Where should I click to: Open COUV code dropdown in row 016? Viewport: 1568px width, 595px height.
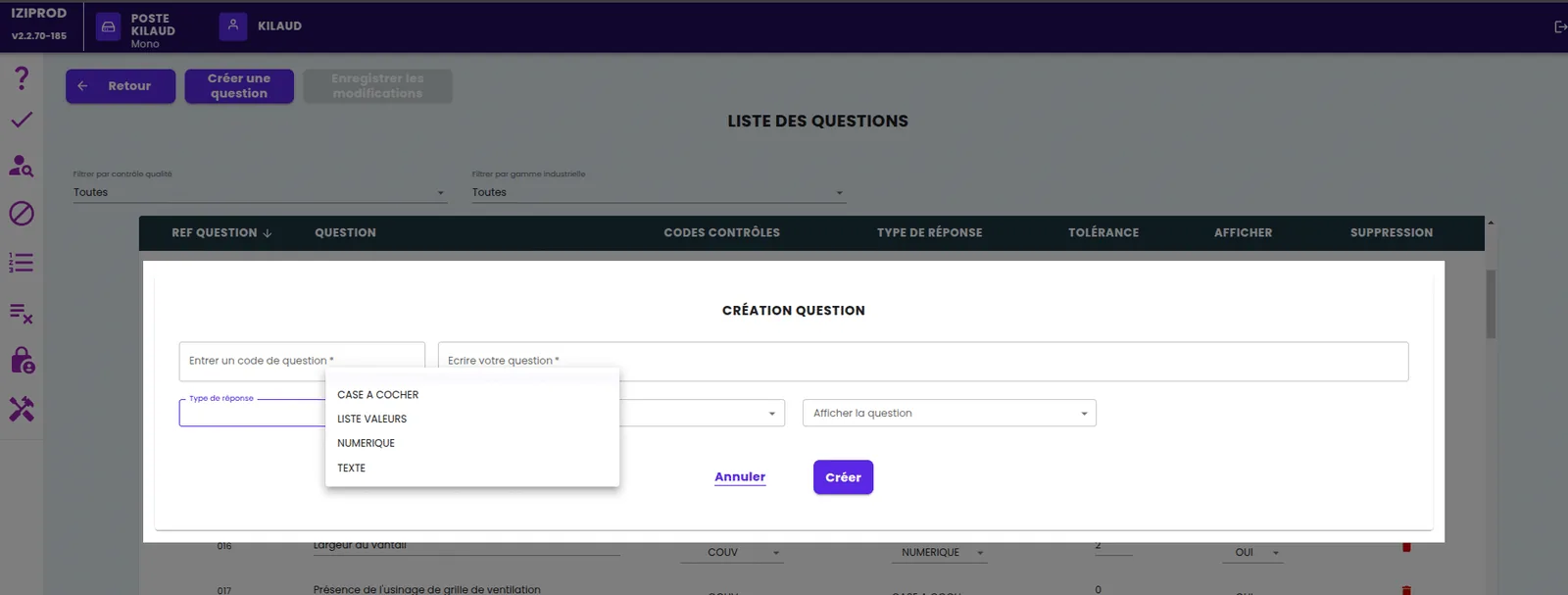tap(731, 553)
